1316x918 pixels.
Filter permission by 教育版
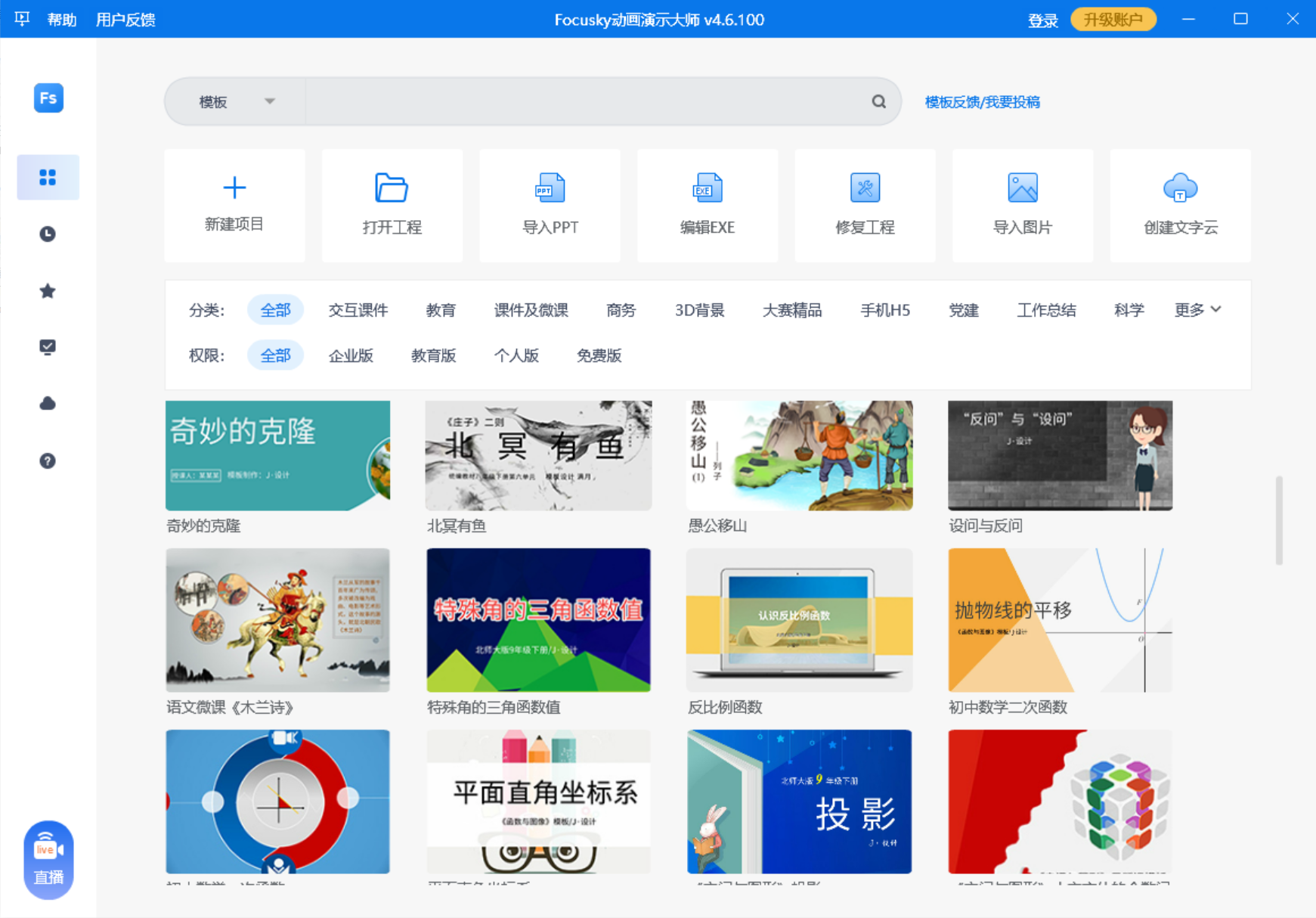point(433,355)
